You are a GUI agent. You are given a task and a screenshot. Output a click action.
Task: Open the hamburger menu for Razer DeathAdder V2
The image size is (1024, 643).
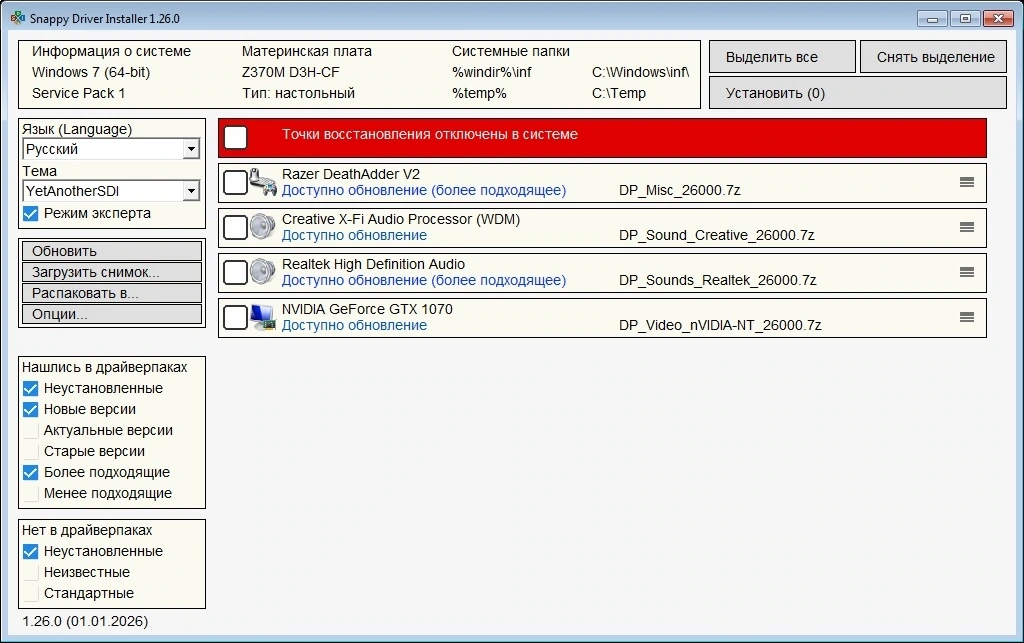[x=967, y=182]
